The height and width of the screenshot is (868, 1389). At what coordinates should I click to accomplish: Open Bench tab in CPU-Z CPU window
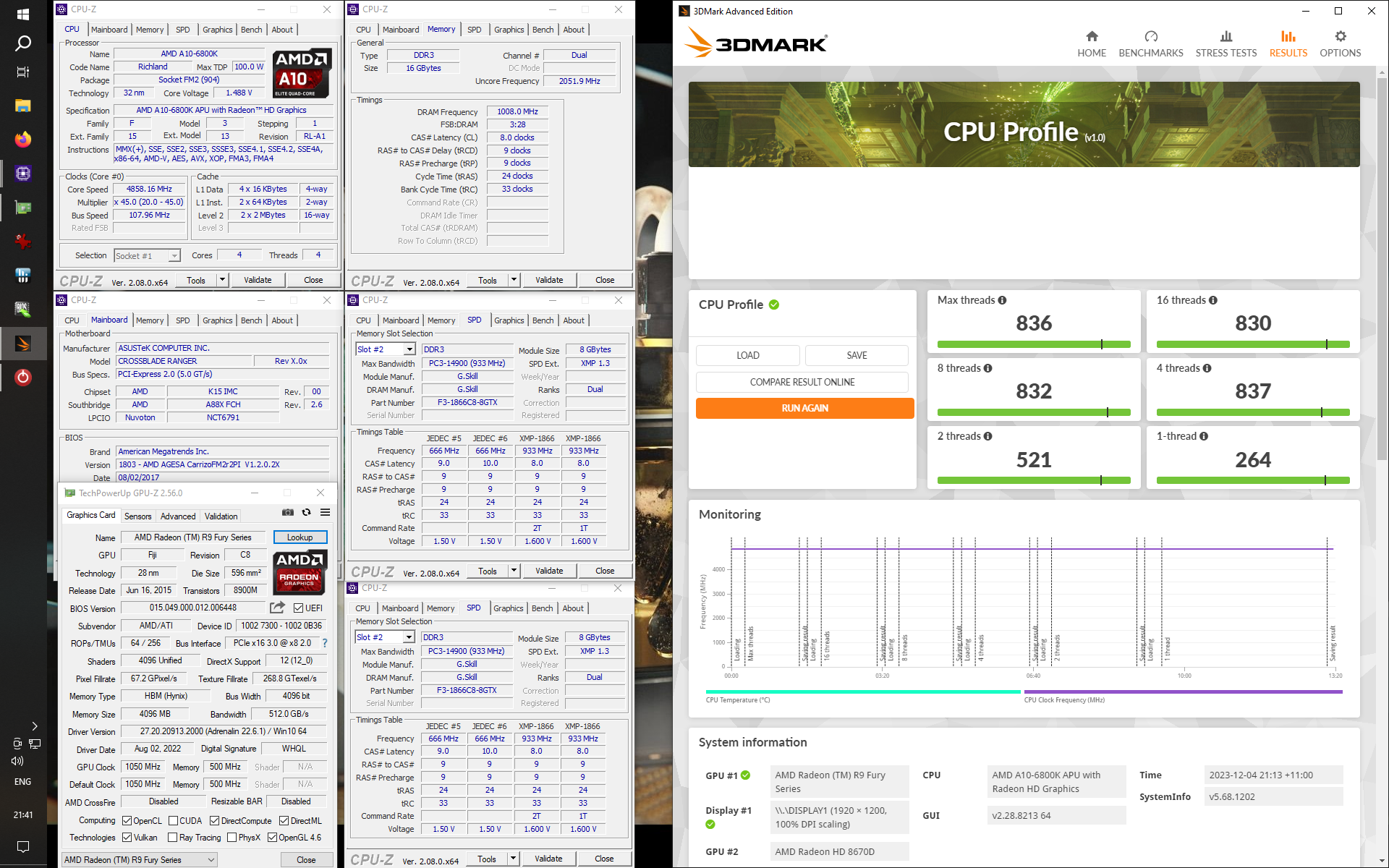coord(252,30)
